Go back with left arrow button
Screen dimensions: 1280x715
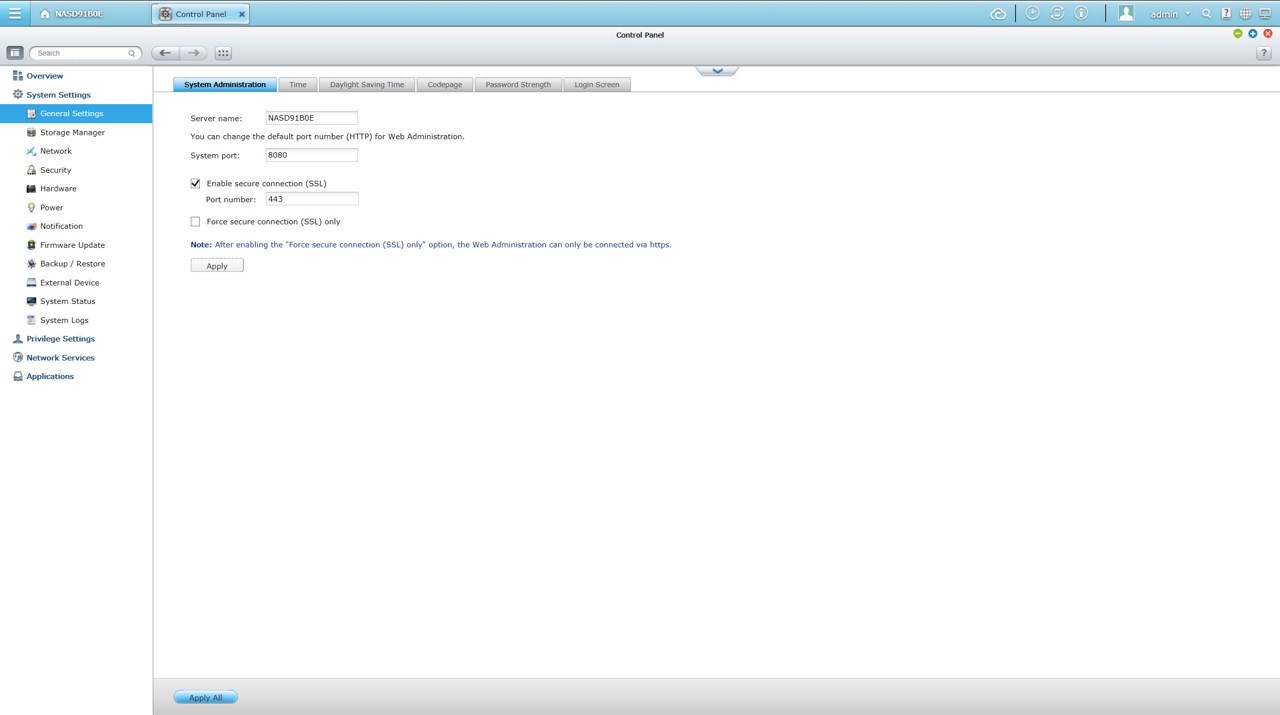click(x=165, y=53)
